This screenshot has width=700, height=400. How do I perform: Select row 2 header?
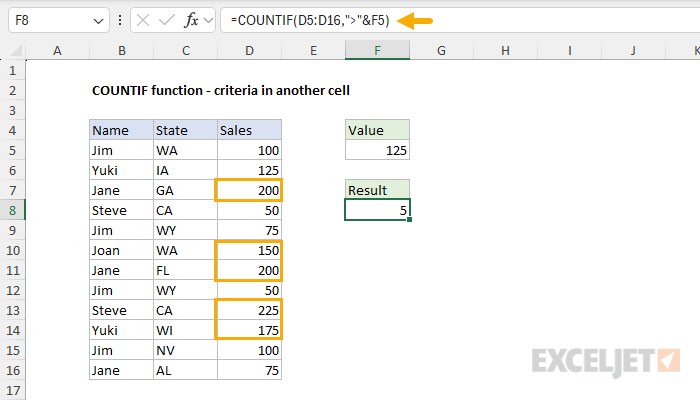[12, 91]
